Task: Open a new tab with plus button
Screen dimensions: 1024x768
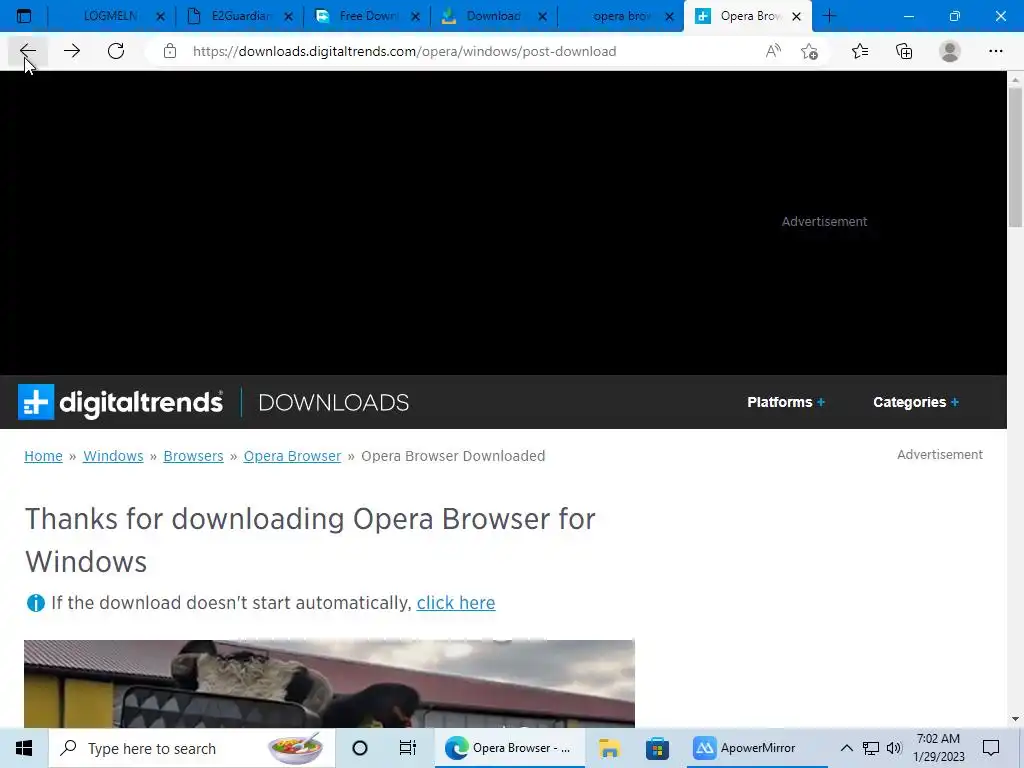Action: click(x=829, y=16)
